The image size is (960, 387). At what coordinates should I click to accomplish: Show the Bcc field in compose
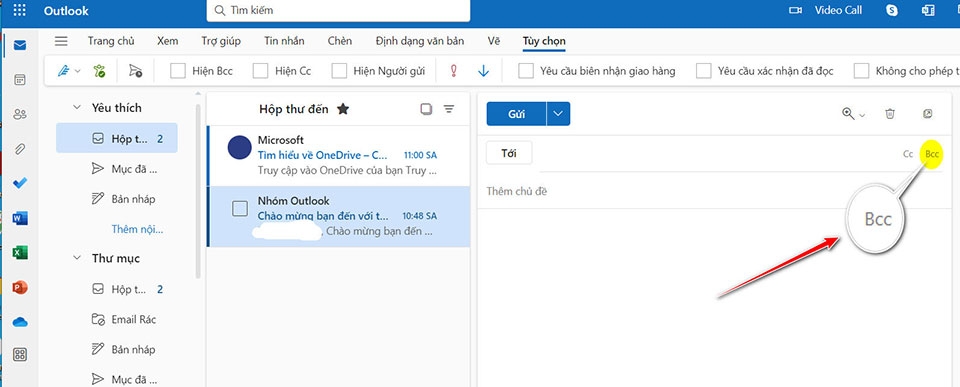coord(932,154)
